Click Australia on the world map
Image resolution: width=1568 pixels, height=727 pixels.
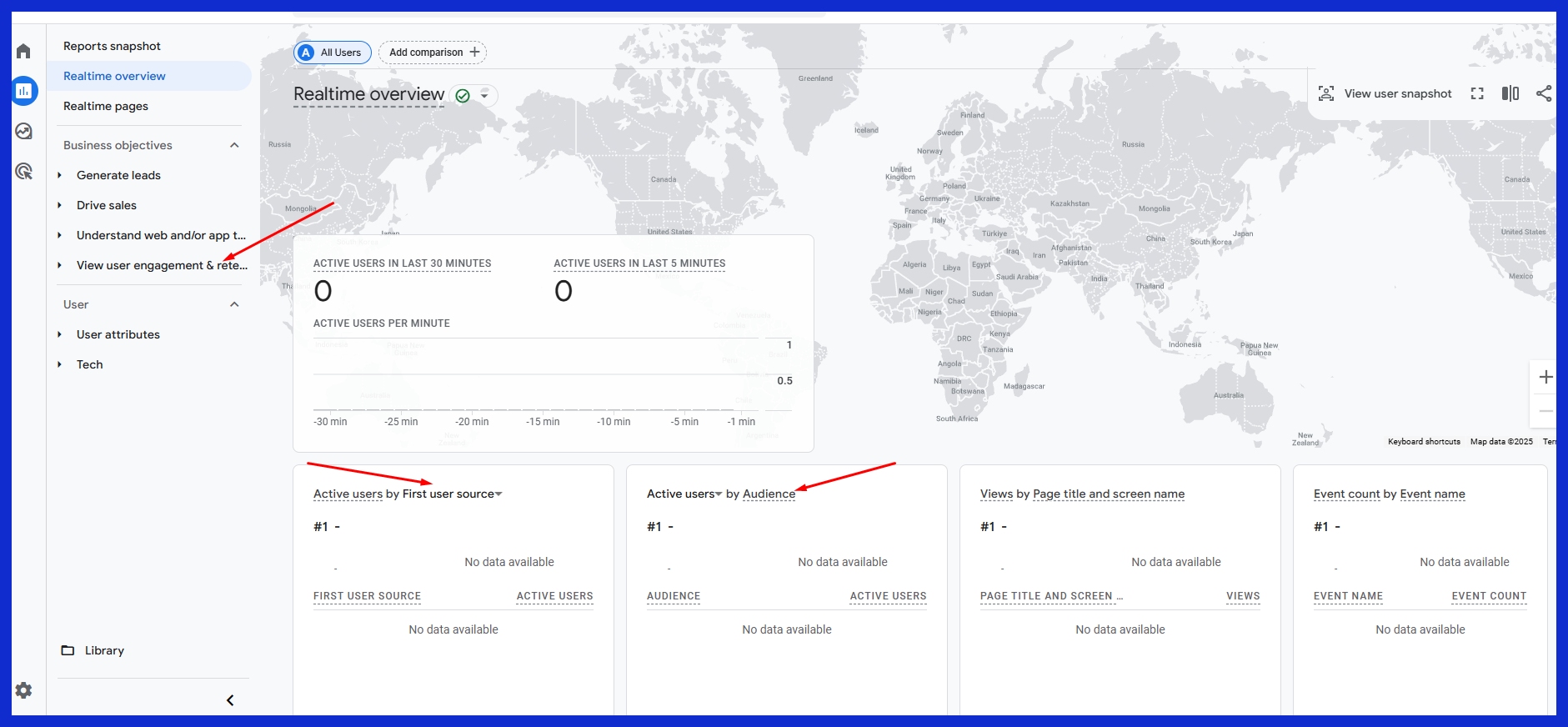(1229, 395)
